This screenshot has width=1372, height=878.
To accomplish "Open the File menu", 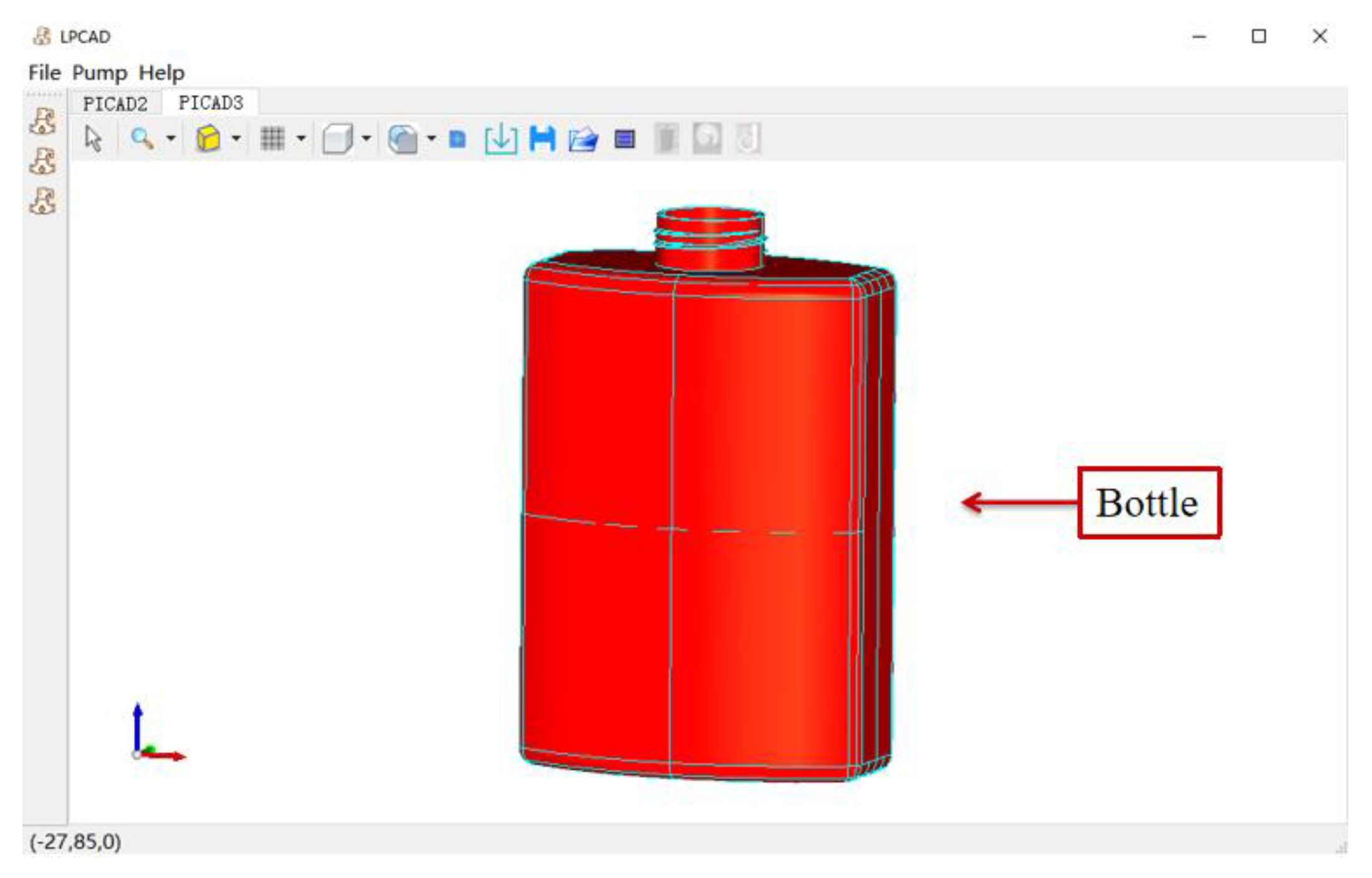I will 44,73.
